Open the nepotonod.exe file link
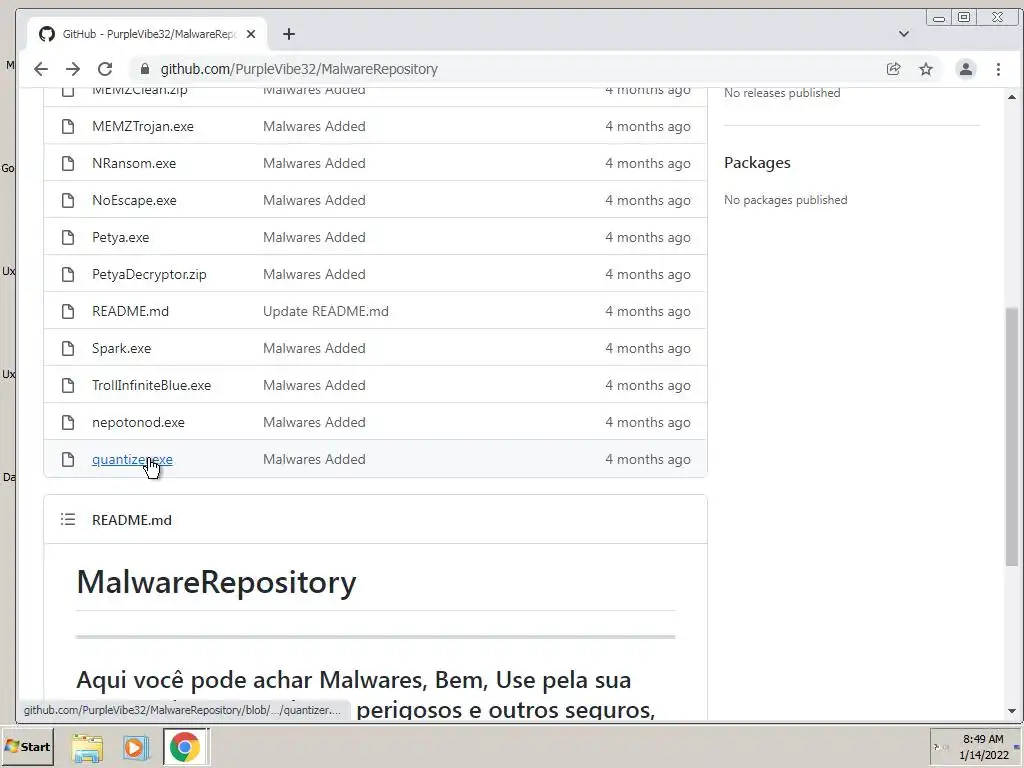This screenshot has width=1024, height=768. (138, 423)
